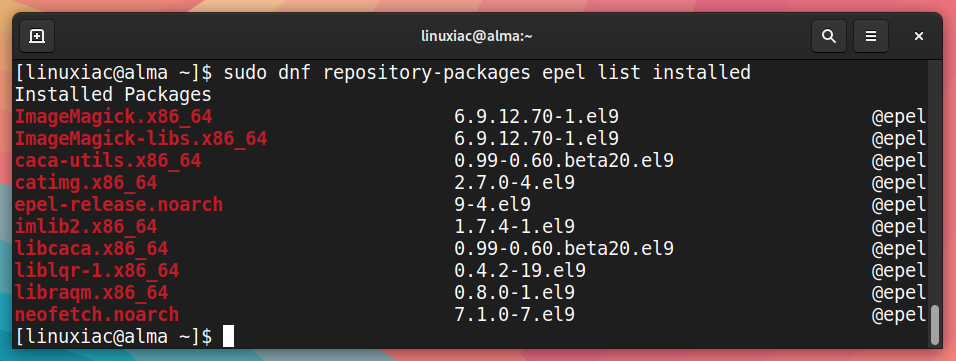Image resolution: width=956 pixels, height=361 pixels.
Task: Click the ImageMagick.x86_64 package name
Action: coord(113,116)
